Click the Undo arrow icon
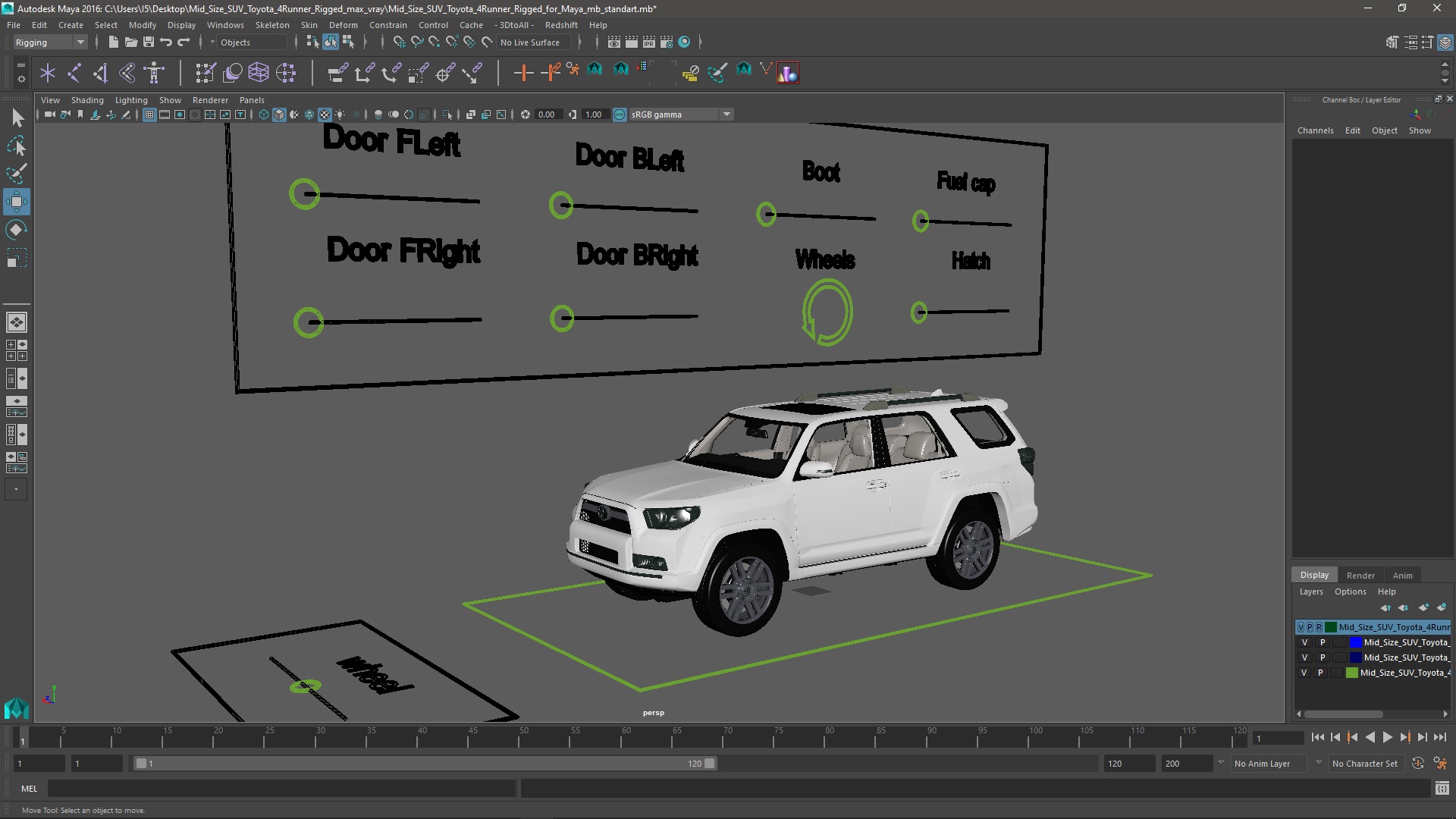The height and width of the screenshot is (819, 1456). pos(166,42)
